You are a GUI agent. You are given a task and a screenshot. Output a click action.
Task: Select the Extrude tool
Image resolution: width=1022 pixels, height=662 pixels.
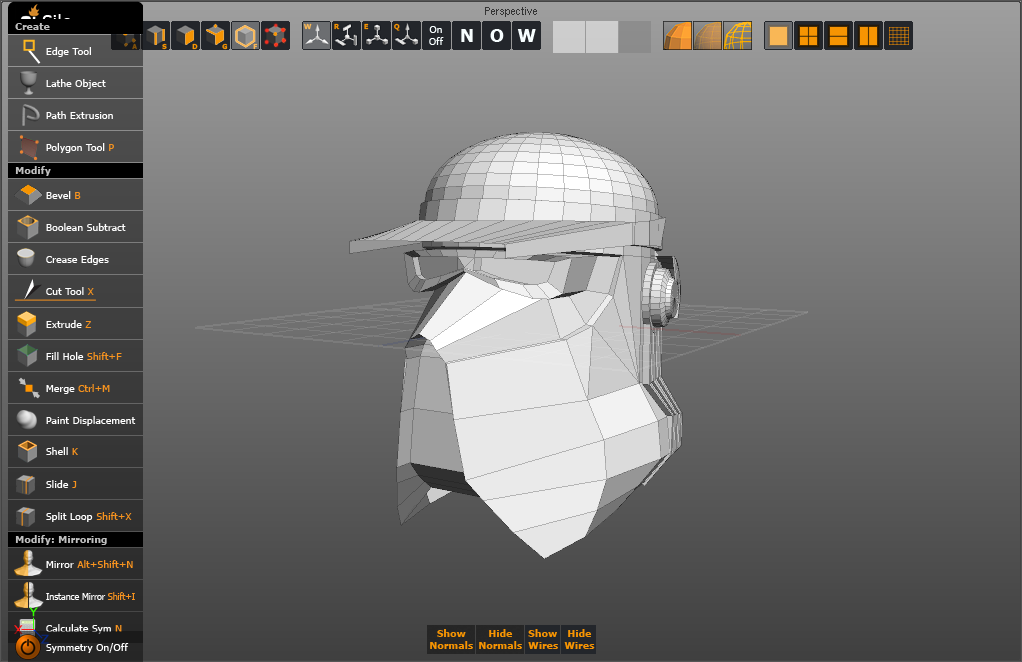75,324
